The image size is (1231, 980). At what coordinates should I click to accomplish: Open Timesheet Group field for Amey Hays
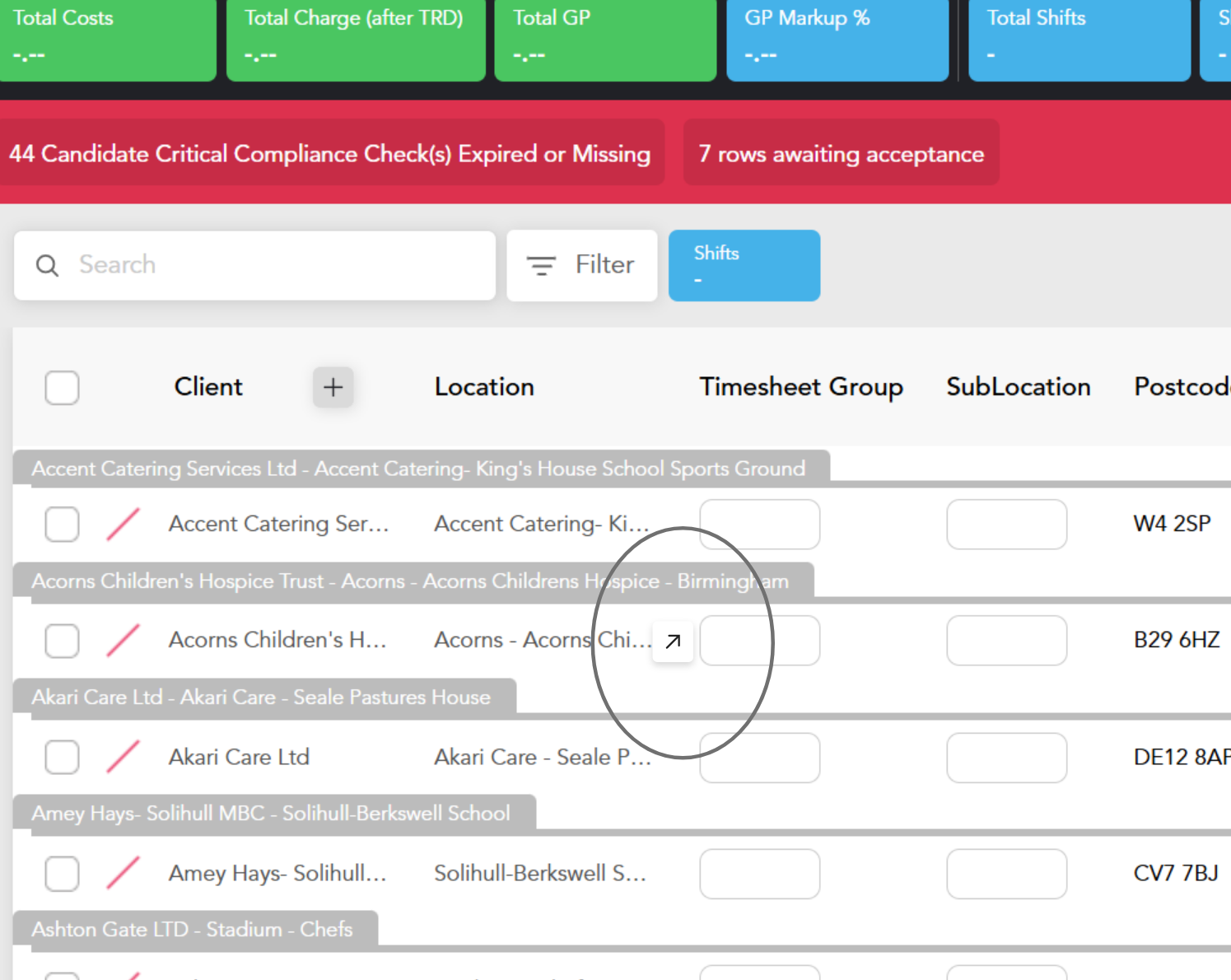759,873
